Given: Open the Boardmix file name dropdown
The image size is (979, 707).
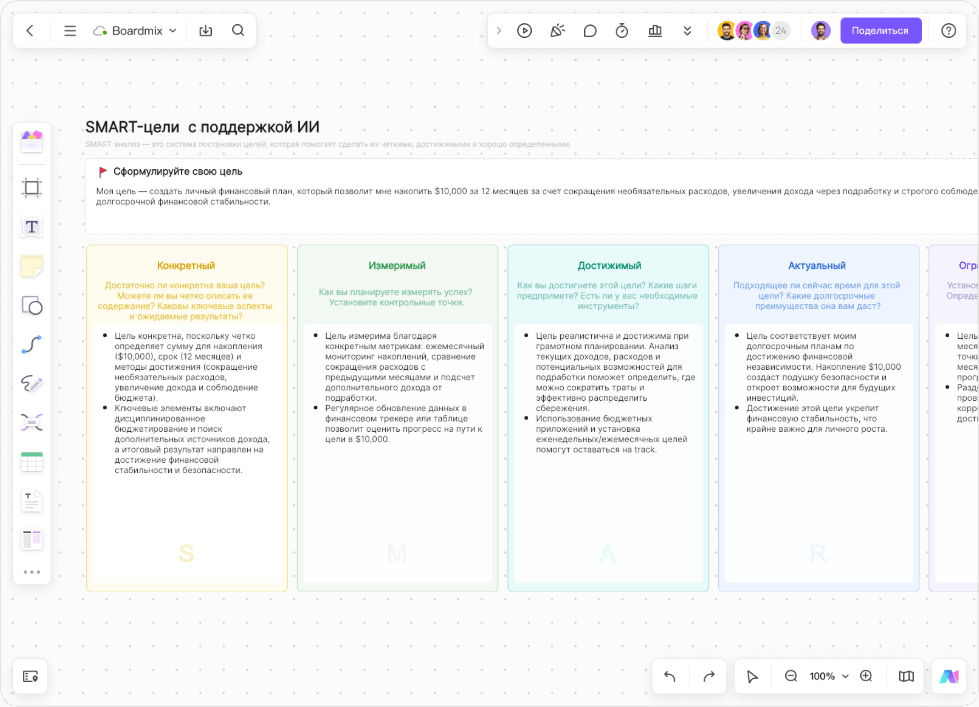Looking at the screenshot, I should [x=135, y=31].
